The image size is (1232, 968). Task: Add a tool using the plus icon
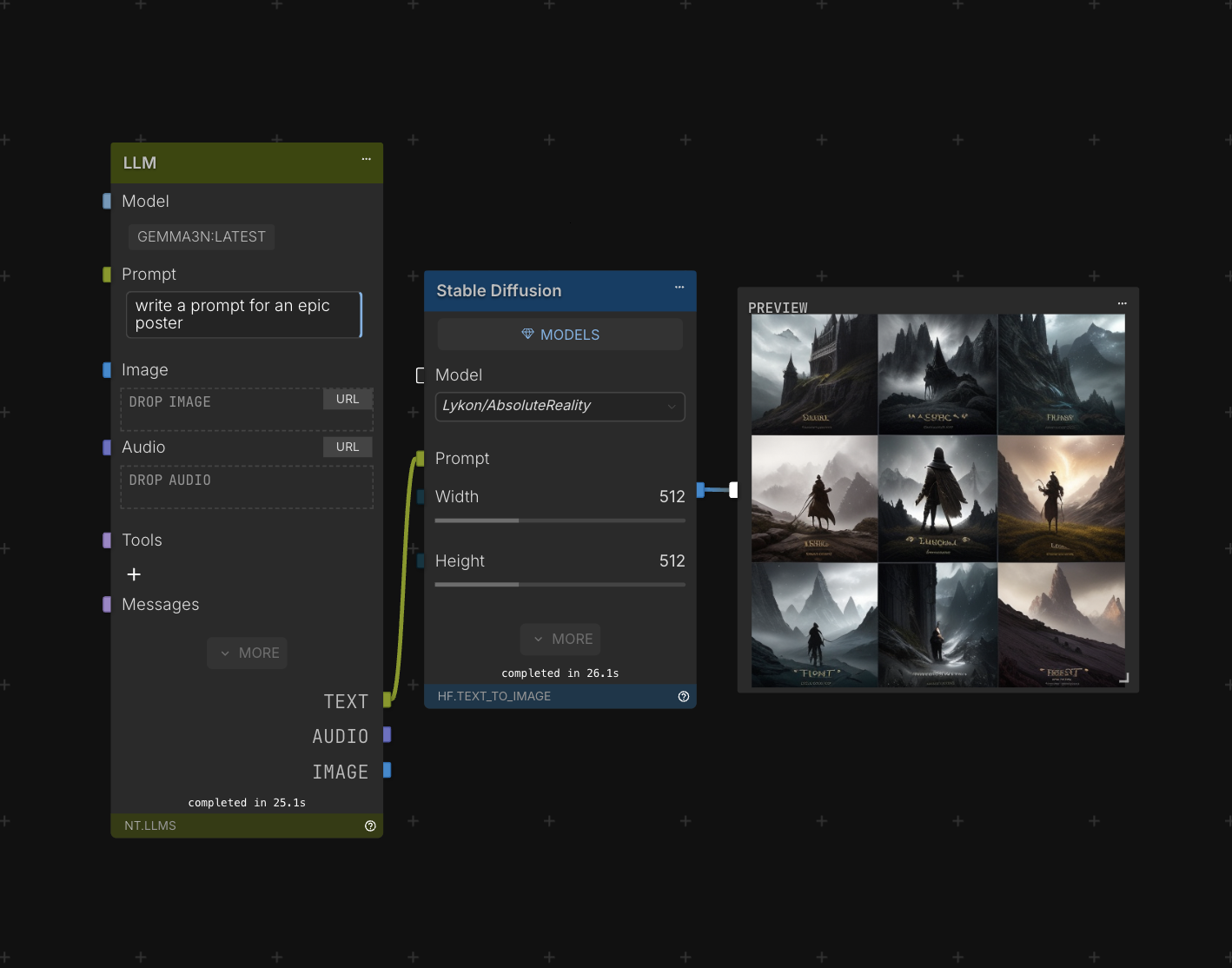[134, 574]
